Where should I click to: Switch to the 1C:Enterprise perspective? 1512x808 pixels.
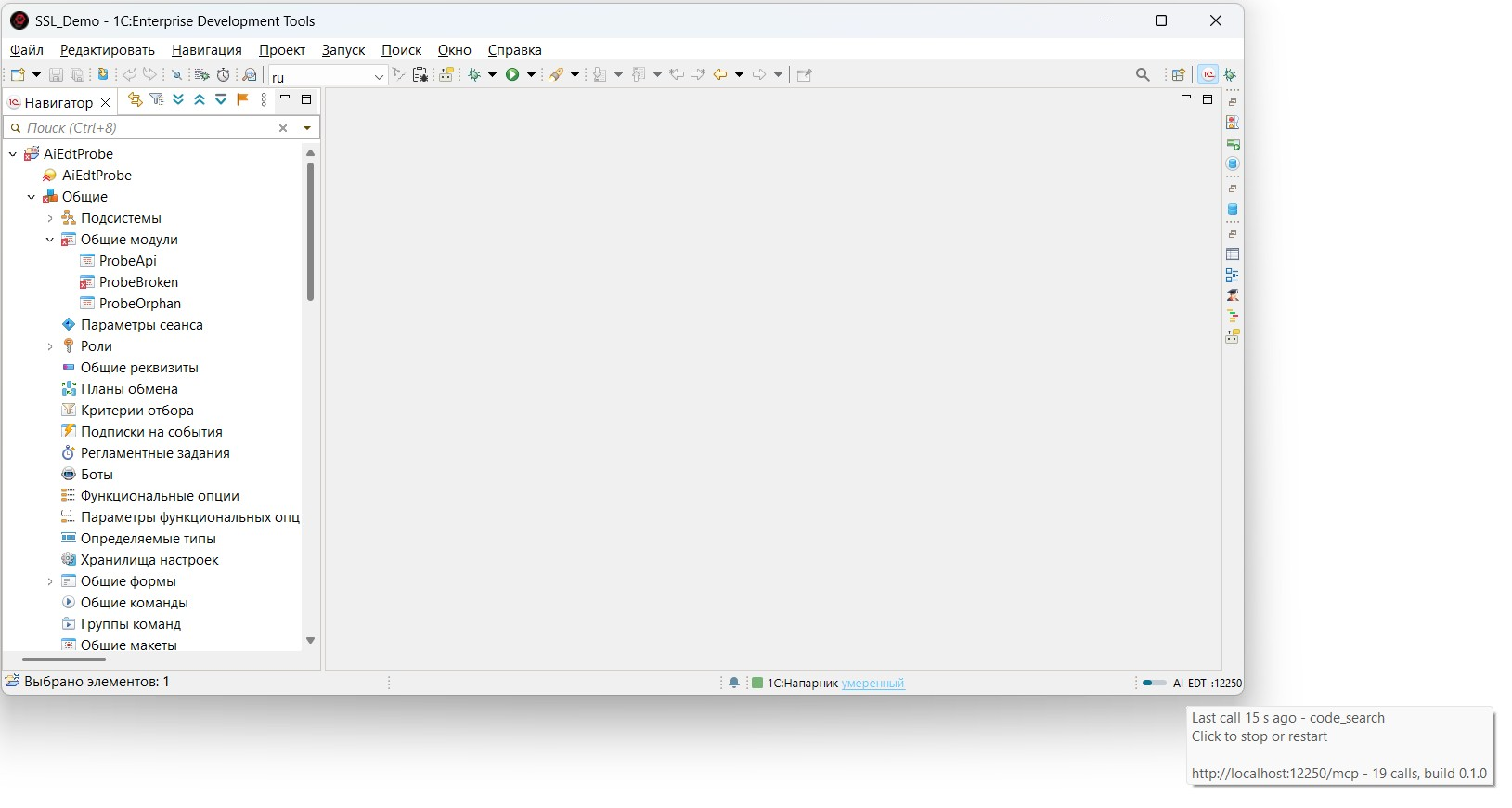coord(1208,75)
